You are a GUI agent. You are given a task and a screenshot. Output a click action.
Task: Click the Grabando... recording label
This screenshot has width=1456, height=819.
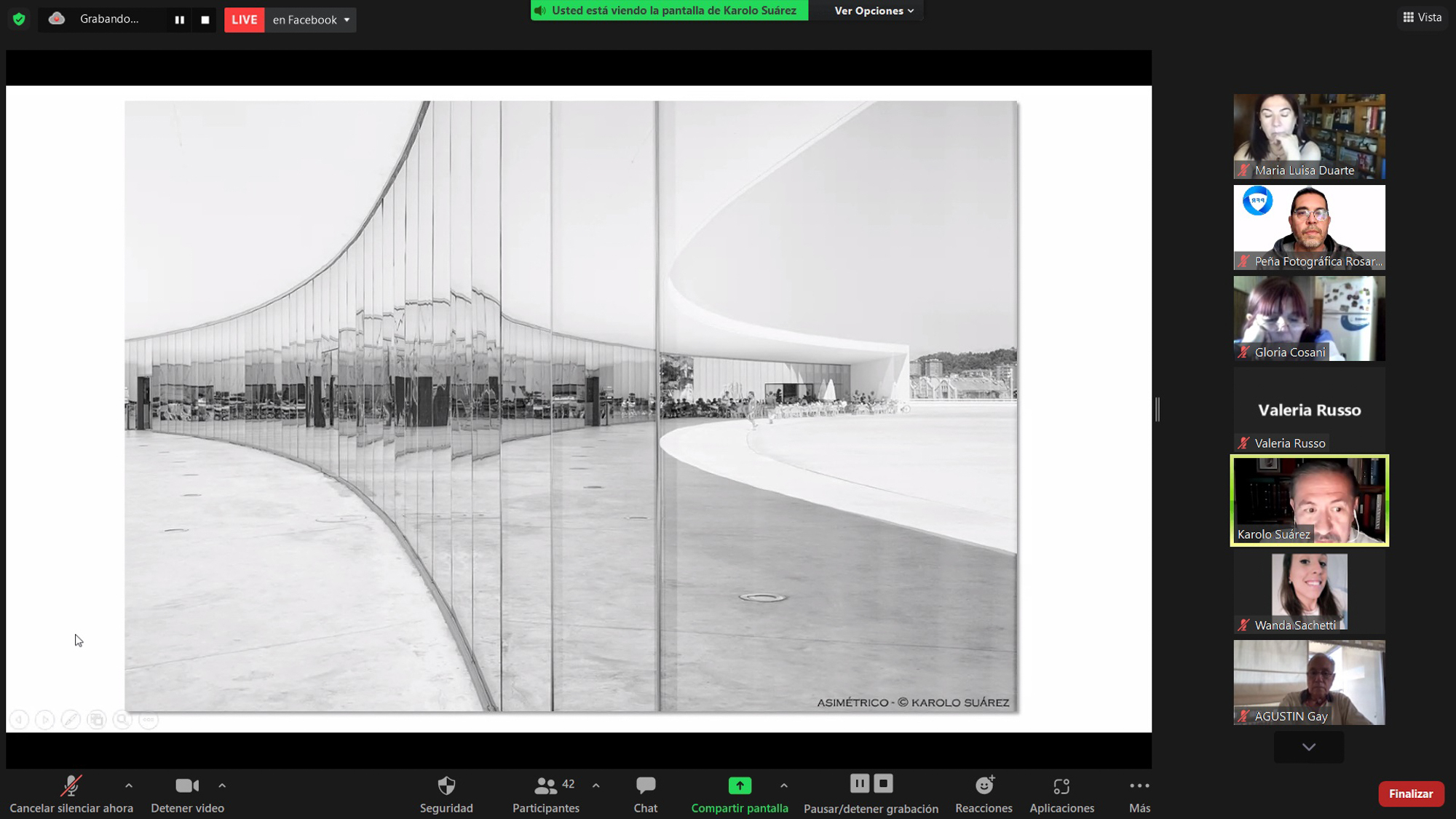109,19
